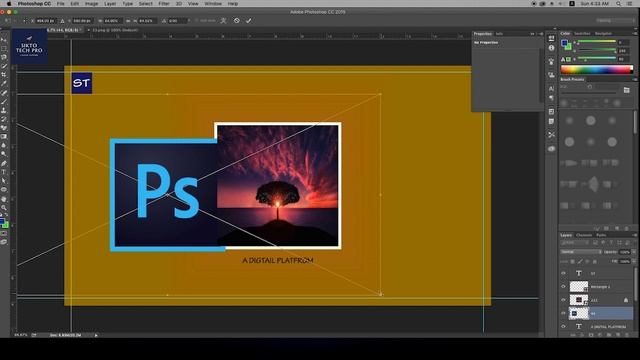The width and height of the screenshot is (640, 360).
Task: Open the Apple menu
Action: coord(9,4)
